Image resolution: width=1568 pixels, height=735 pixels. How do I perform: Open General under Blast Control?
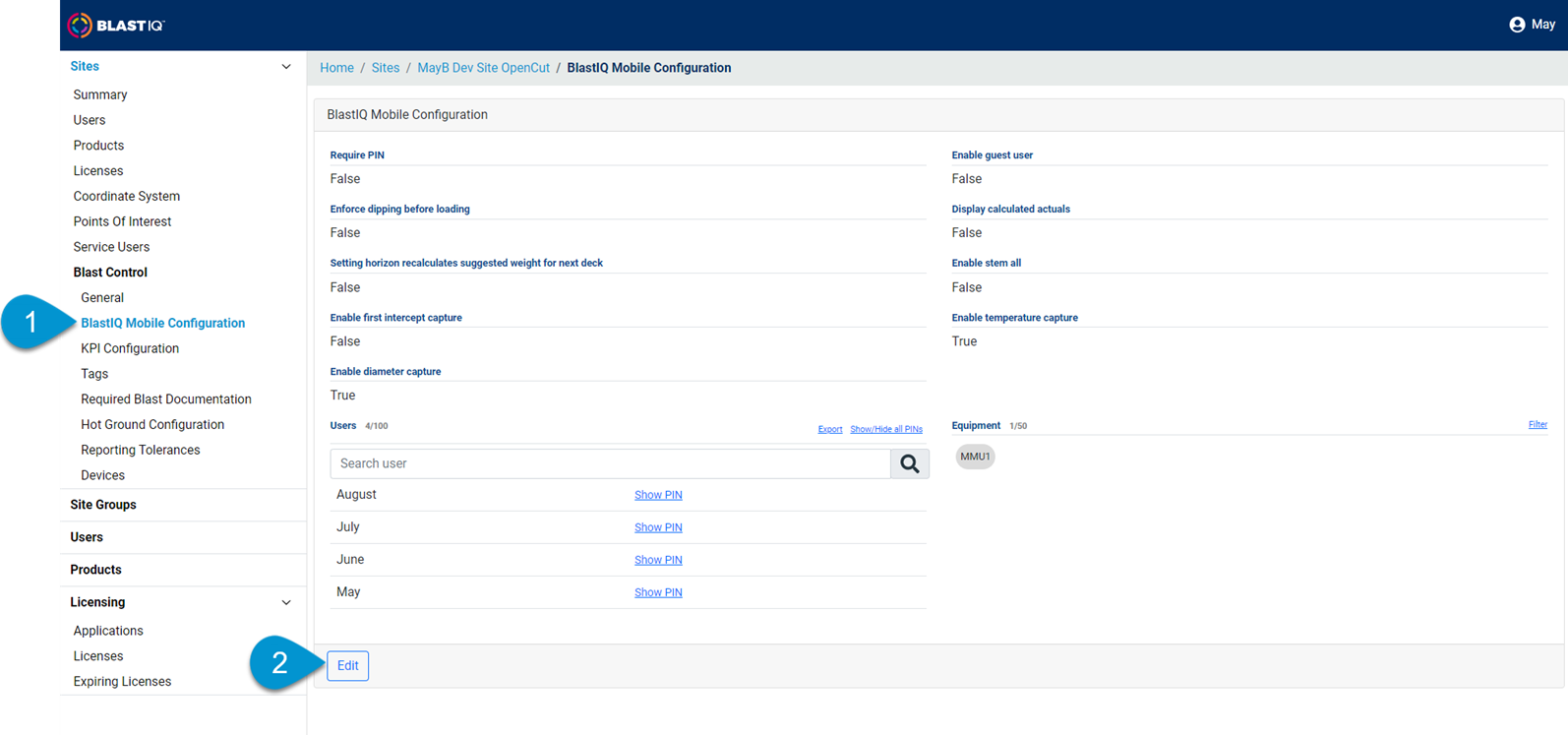pos(102,298)
